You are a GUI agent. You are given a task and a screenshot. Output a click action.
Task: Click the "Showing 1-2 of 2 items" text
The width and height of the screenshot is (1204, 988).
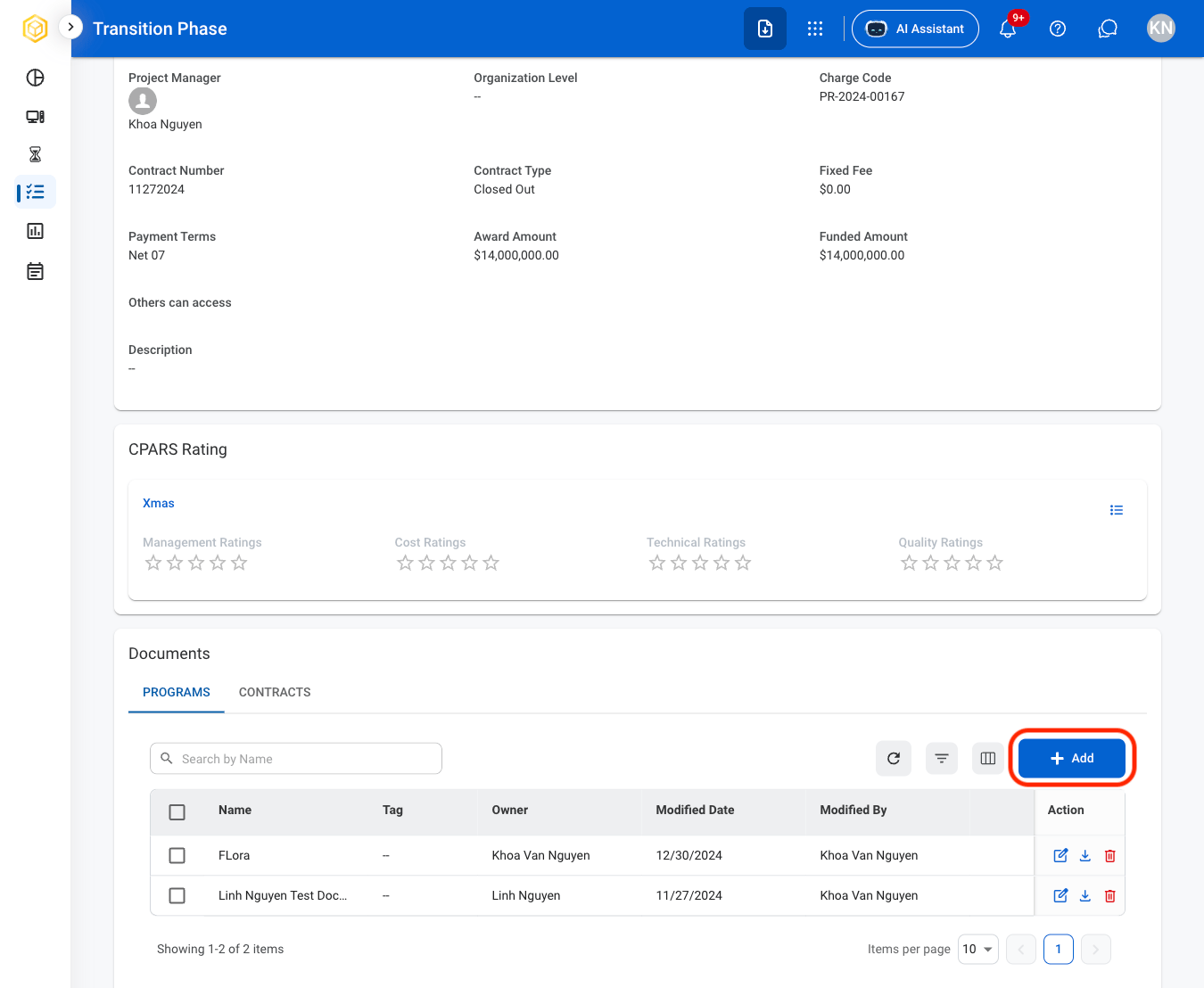pos(220,949)
